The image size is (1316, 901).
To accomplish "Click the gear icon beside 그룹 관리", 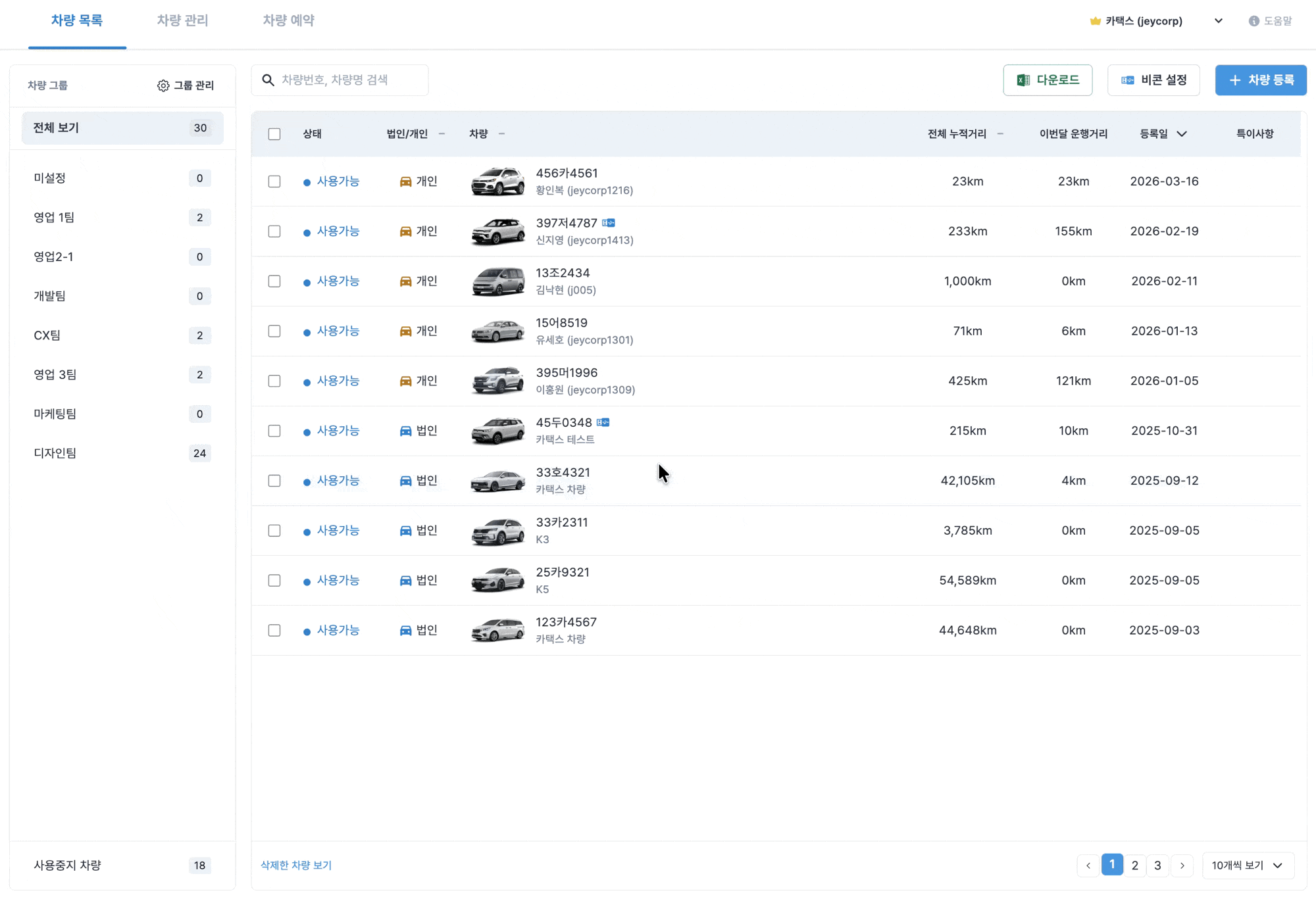I will coord(163,85).
